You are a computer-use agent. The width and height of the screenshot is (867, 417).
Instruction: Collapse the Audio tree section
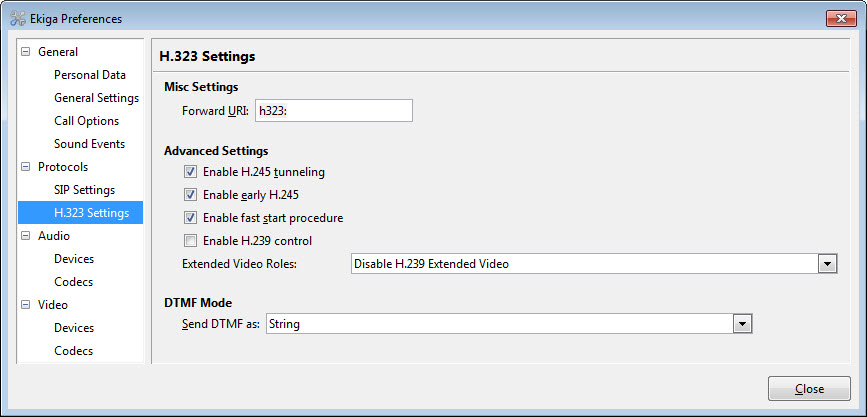[x=25, y=236]
